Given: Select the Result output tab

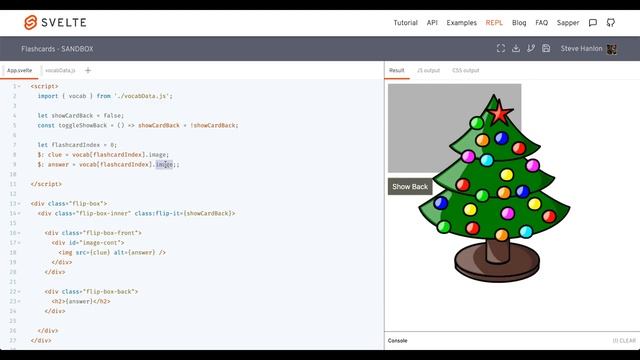Looking at the screenshot, I should (396, 71).
